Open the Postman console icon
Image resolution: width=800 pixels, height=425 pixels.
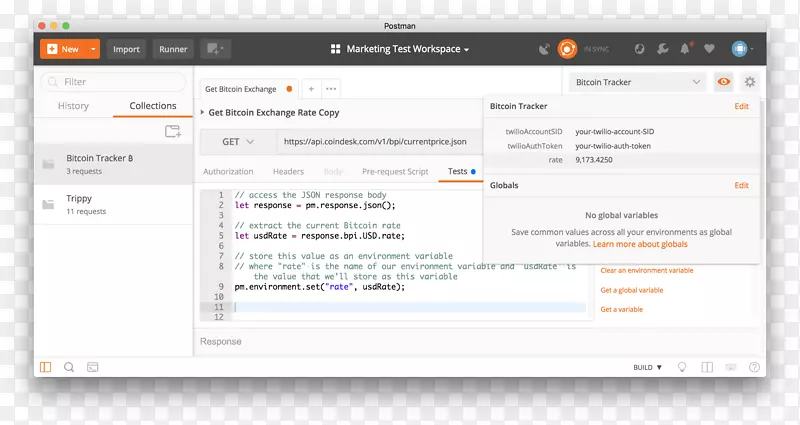coord(93,367)
